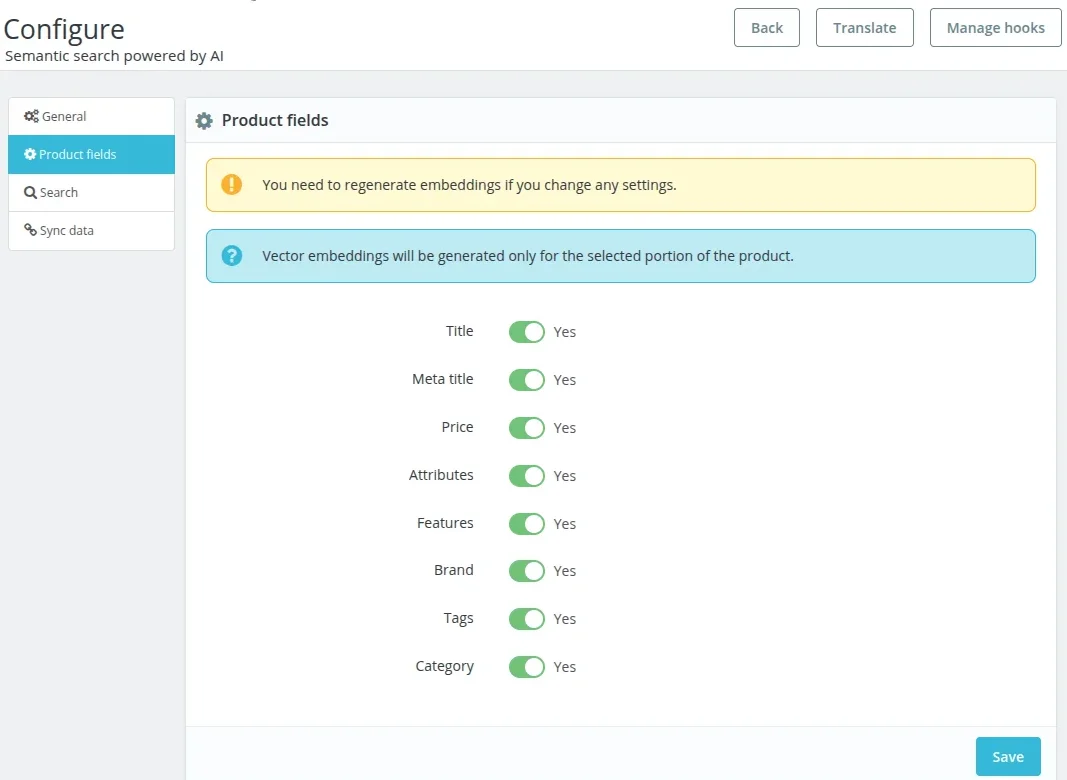Turn off the Brand toggle

526,571
